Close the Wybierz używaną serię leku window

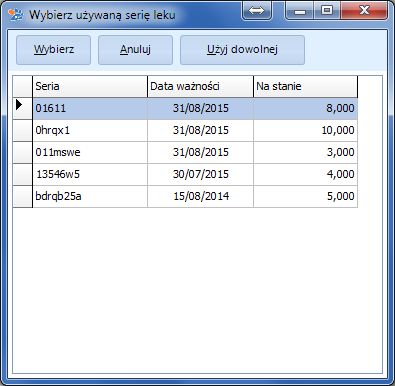click(364, 10)
